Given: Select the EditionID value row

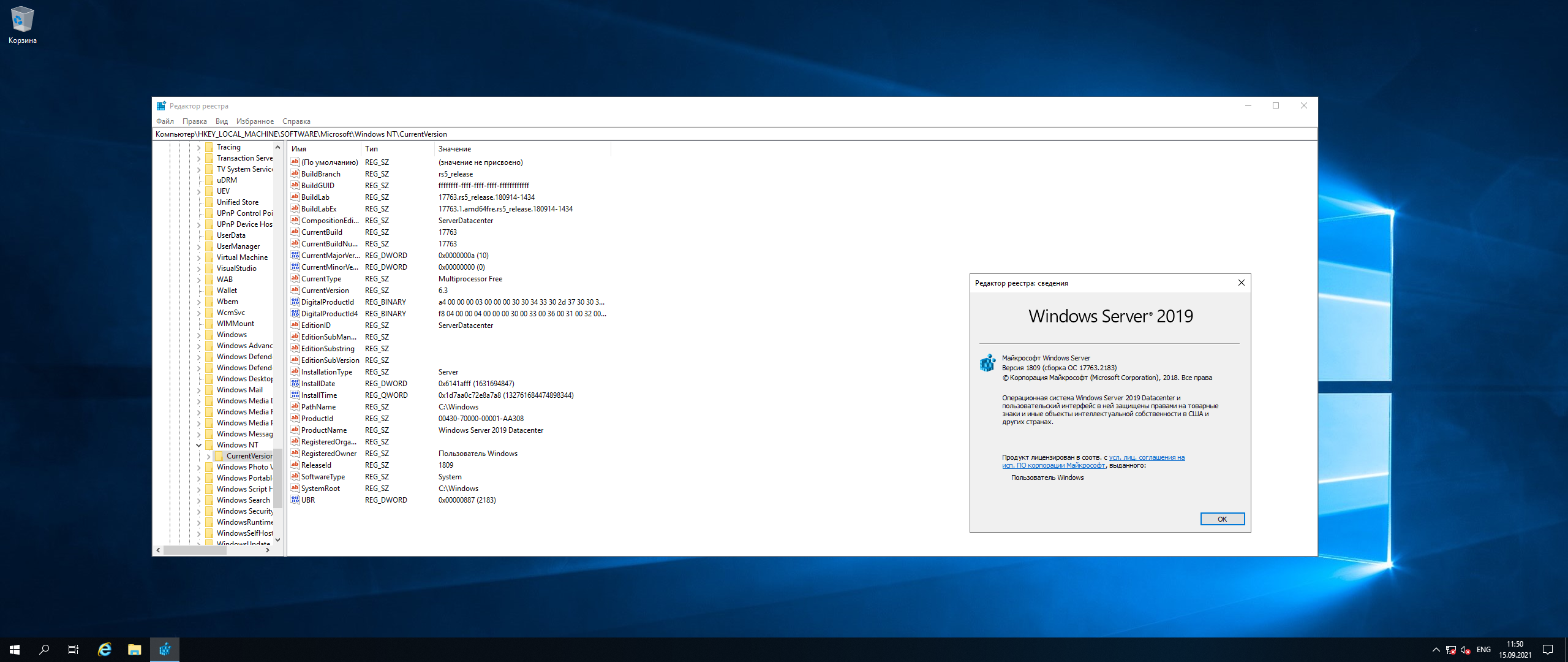Looking at the screenshot, I should point(450,325).
